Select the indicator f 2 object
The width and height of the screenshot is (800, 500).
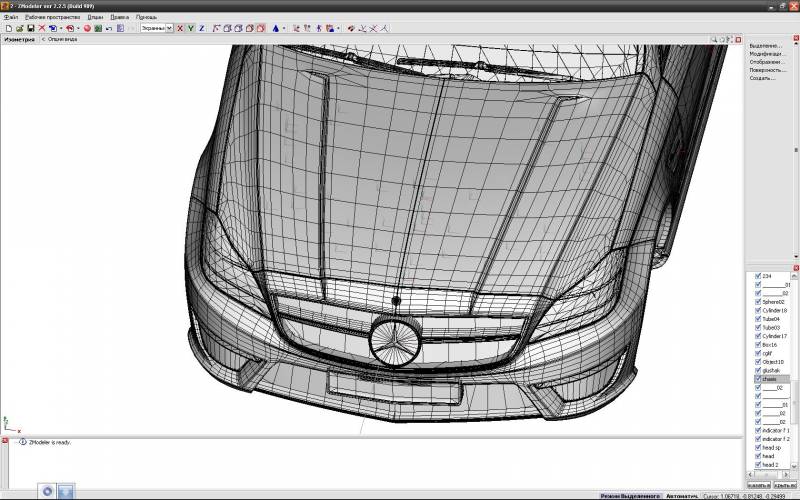[x=776, y=439]
